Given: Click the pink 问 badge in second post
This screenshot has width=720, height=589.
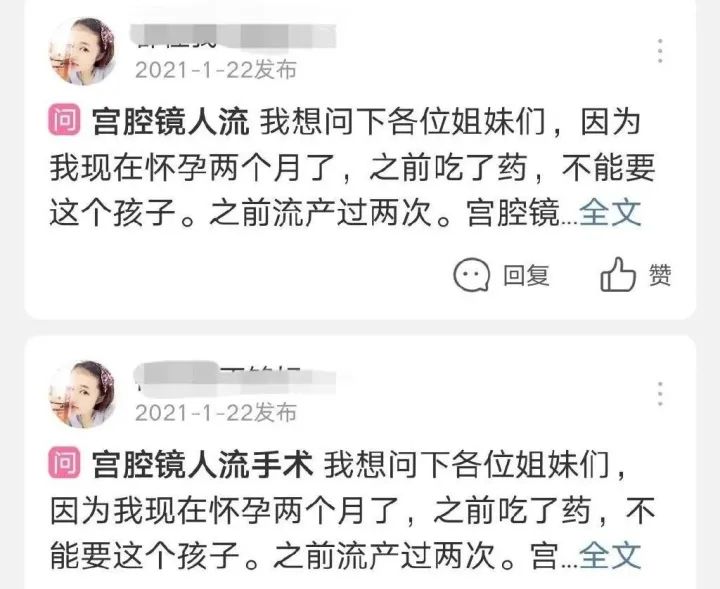Looking at the screenshot, I should tap(64, 463).
